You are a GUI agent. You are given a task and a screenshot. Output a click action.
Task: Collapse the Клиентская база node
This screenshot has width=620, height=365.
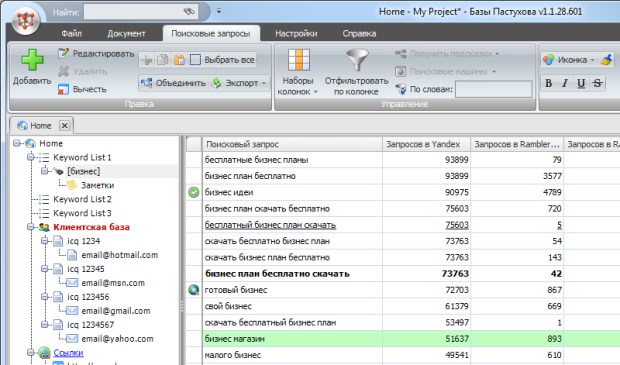pos(30,227)
